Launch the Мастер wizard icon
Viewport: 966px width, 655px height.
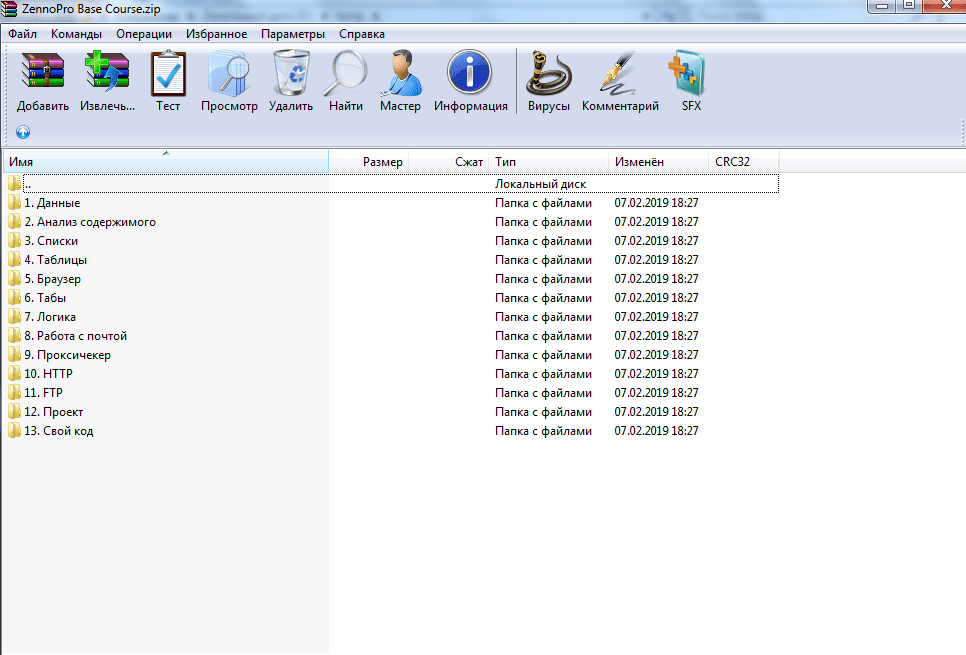(400, 76)
